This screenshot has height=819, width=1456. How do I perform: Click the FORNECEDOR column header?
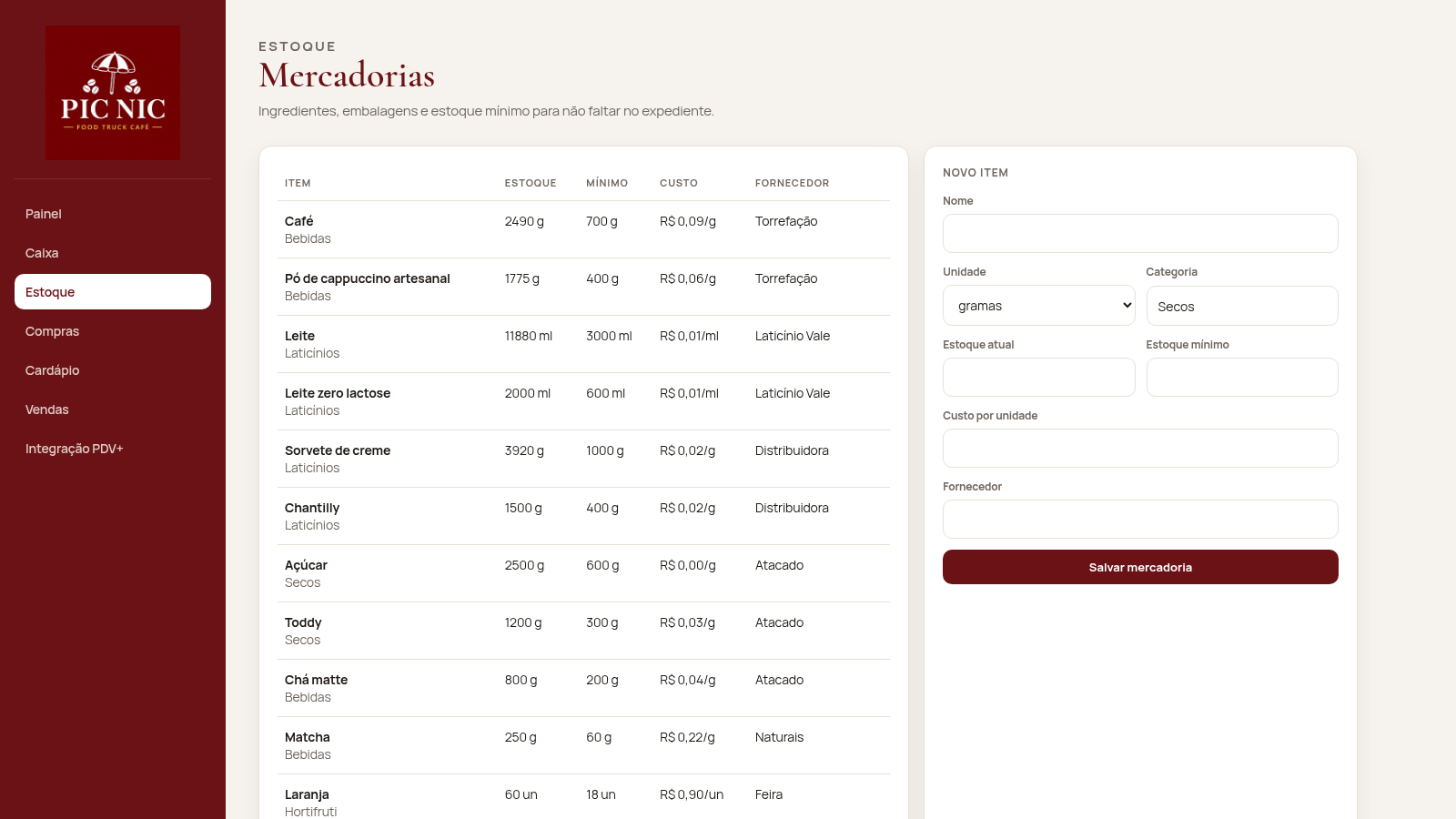pos(792,183)
